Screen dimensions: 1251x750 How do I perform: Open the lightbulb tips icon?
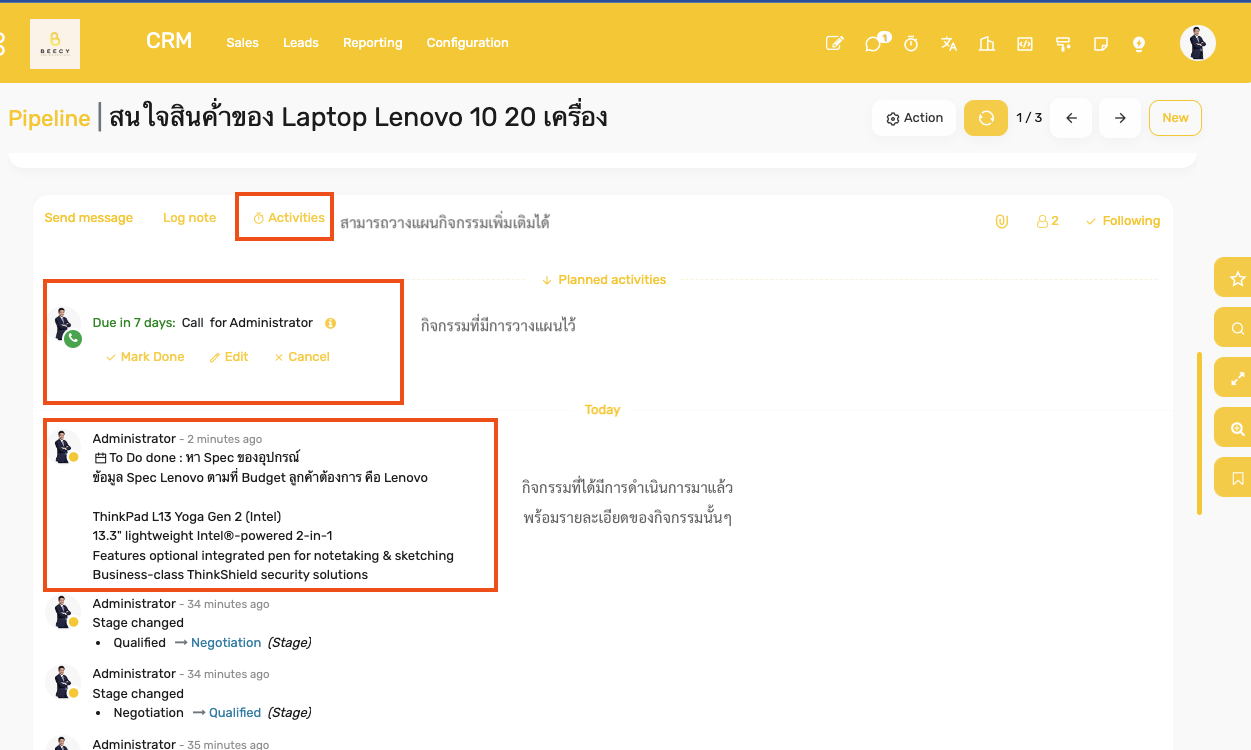[x=1138, y=43]
